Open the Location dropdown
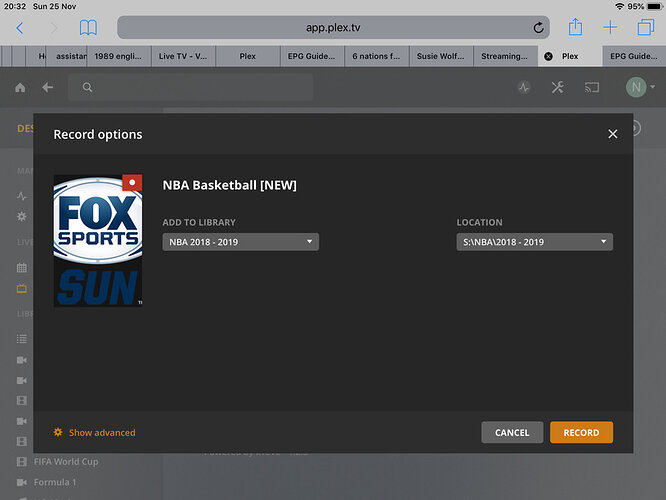Viewport: 666px width, 500px height. pyautogui.click(x=534, y=242)
